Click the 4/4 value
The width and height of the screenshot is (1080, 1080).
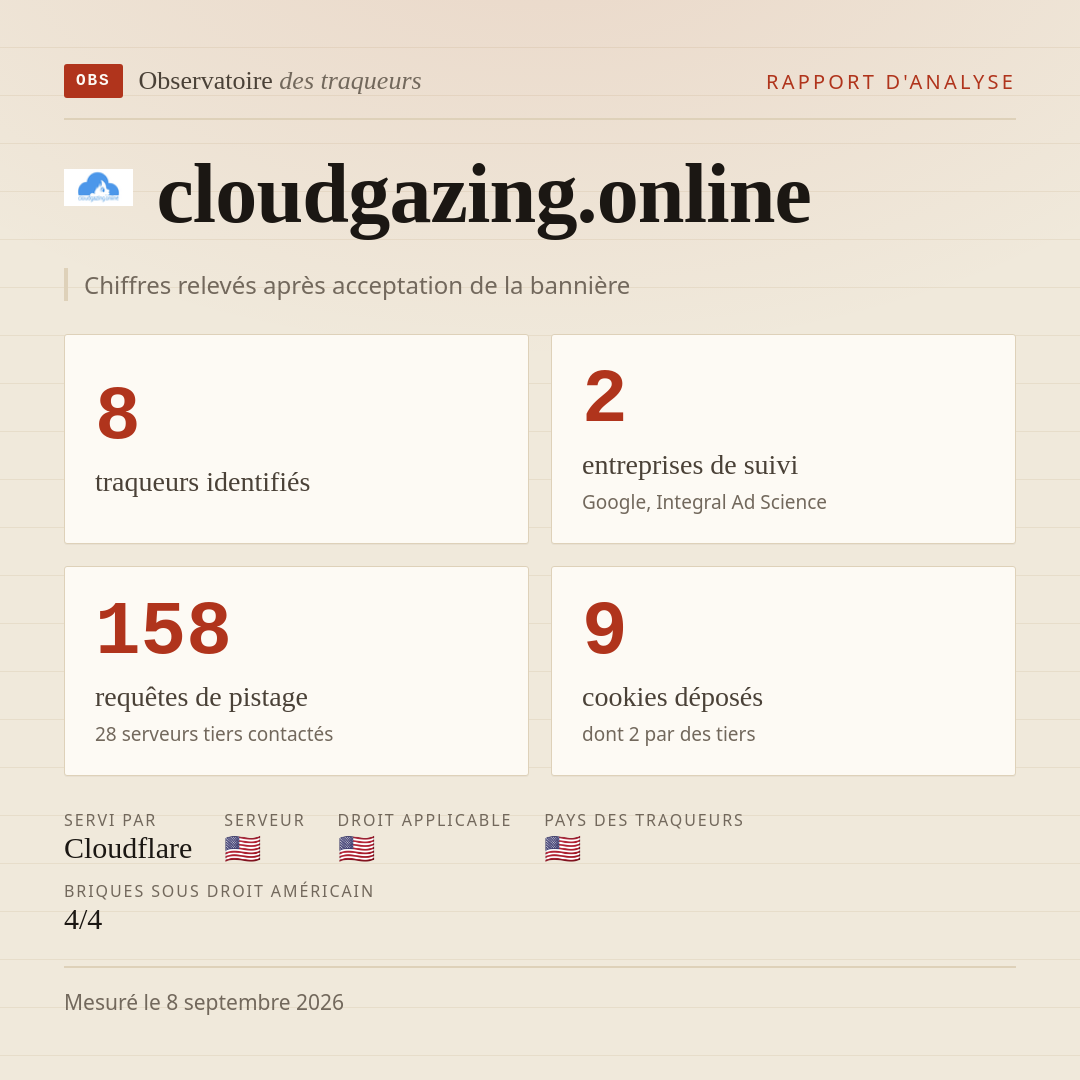pyautogui.click(x=83, y=920)
